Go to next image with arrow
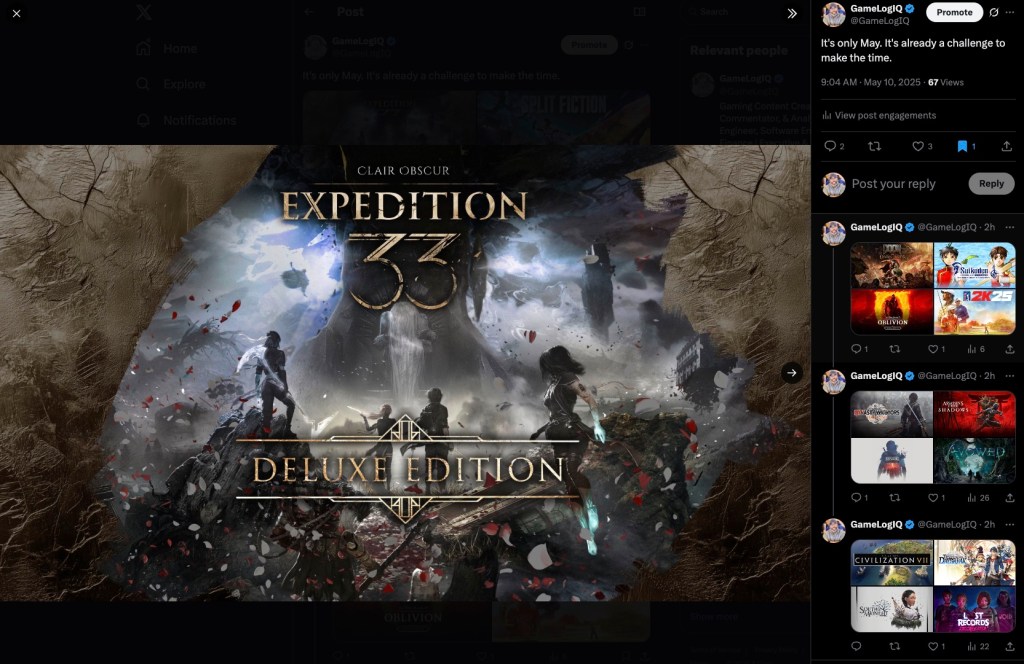 pos(791,373)
